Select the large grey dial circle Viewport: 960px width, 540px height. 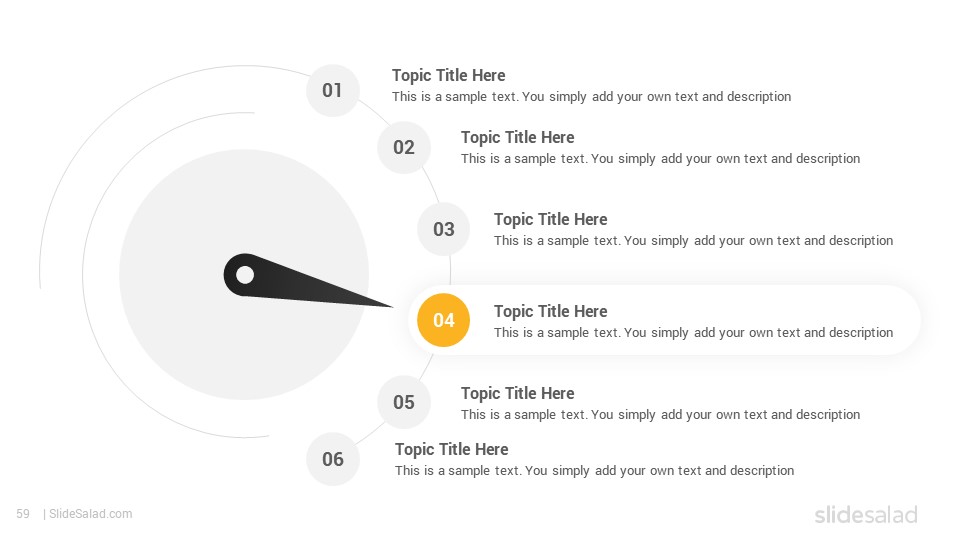click(x=244, y=275)
